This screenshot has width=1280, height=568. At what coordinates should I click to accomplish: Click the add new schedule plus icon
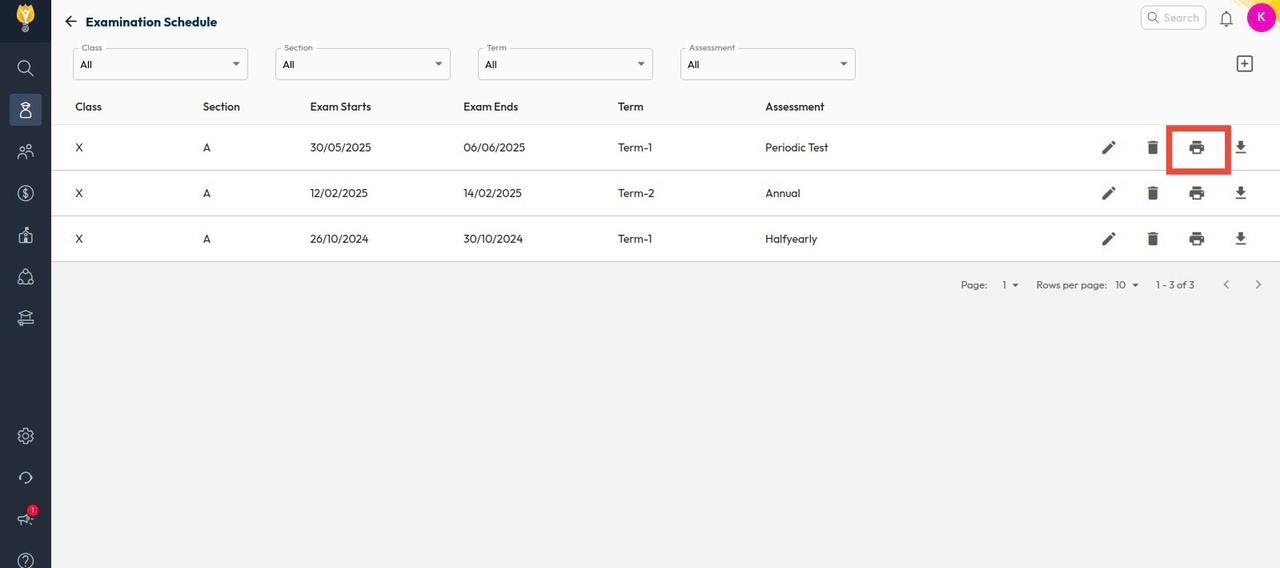click(x=1244, y=64)
